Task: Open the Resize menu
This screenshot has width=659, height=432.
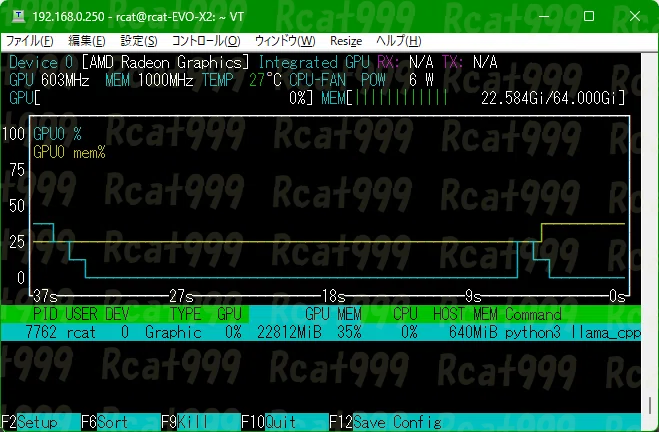Action: (346, 41)
